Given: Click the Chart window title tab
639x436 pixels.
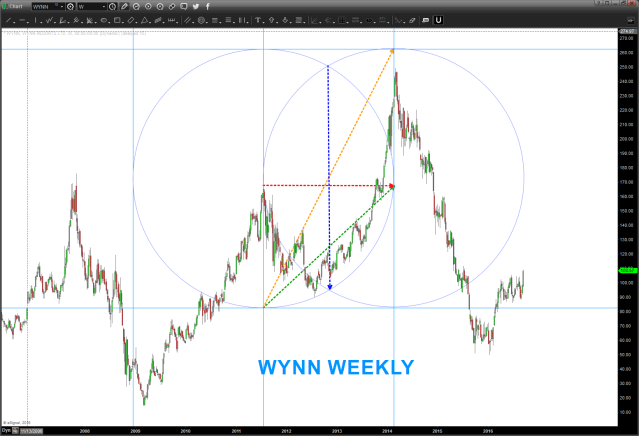Looking at the screenshot, I should pyautogui.click(x=13, y=7).
